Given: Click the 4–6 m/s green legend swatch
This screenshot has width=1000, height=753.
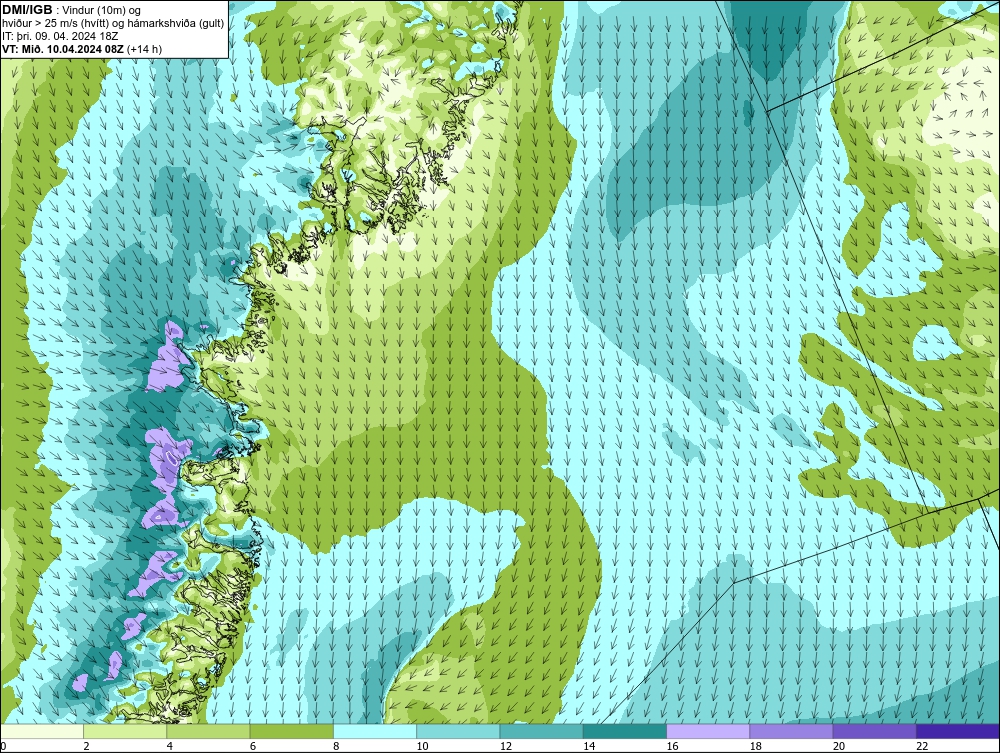Looking at the screenshot, I should click(x=209, y=731).
